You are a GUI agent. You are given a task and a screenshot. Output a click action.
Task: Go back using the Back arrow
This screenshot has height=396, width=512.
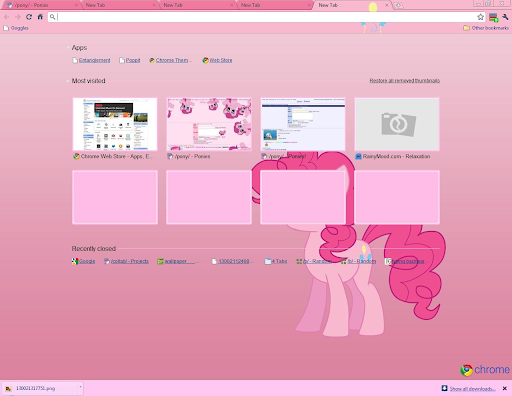(7, 17)
